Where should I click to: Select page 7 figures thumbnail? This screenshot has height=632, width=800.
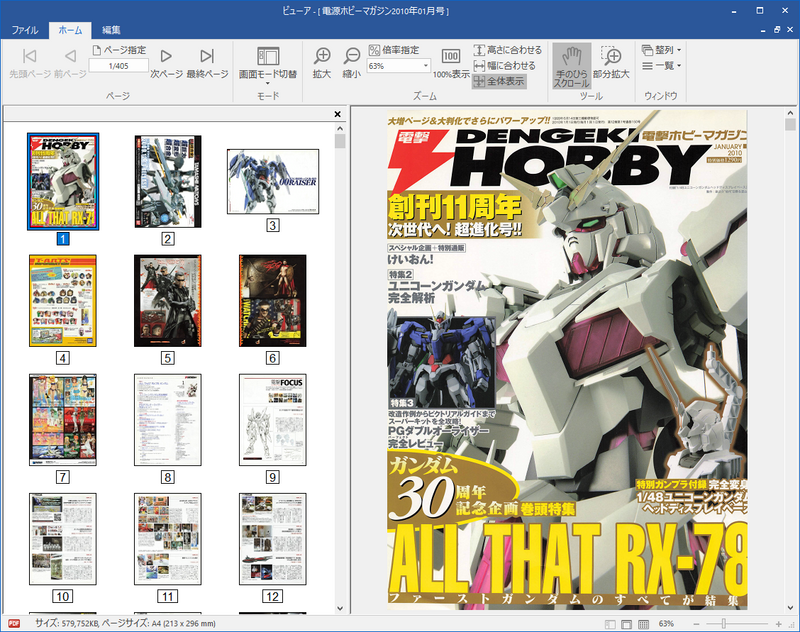(63, 420)
